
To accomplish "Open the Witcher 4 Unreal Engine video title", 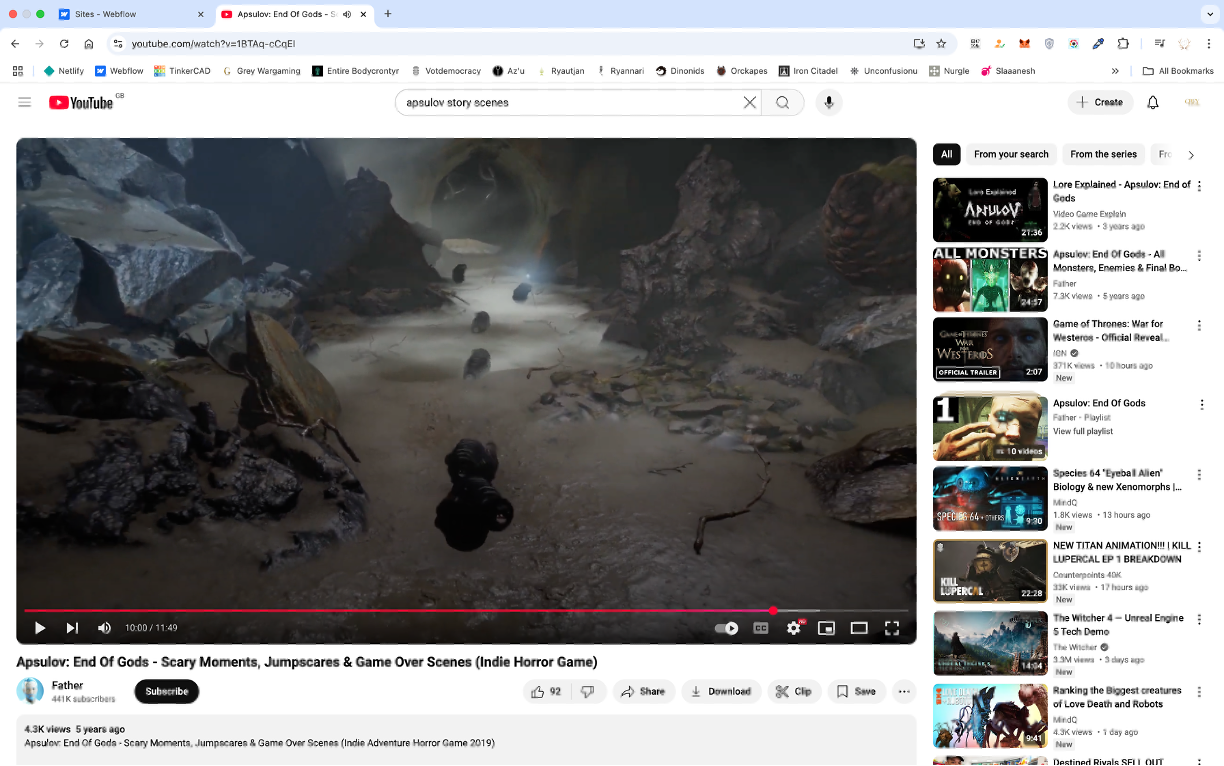I will click(x=1118, y=625).
